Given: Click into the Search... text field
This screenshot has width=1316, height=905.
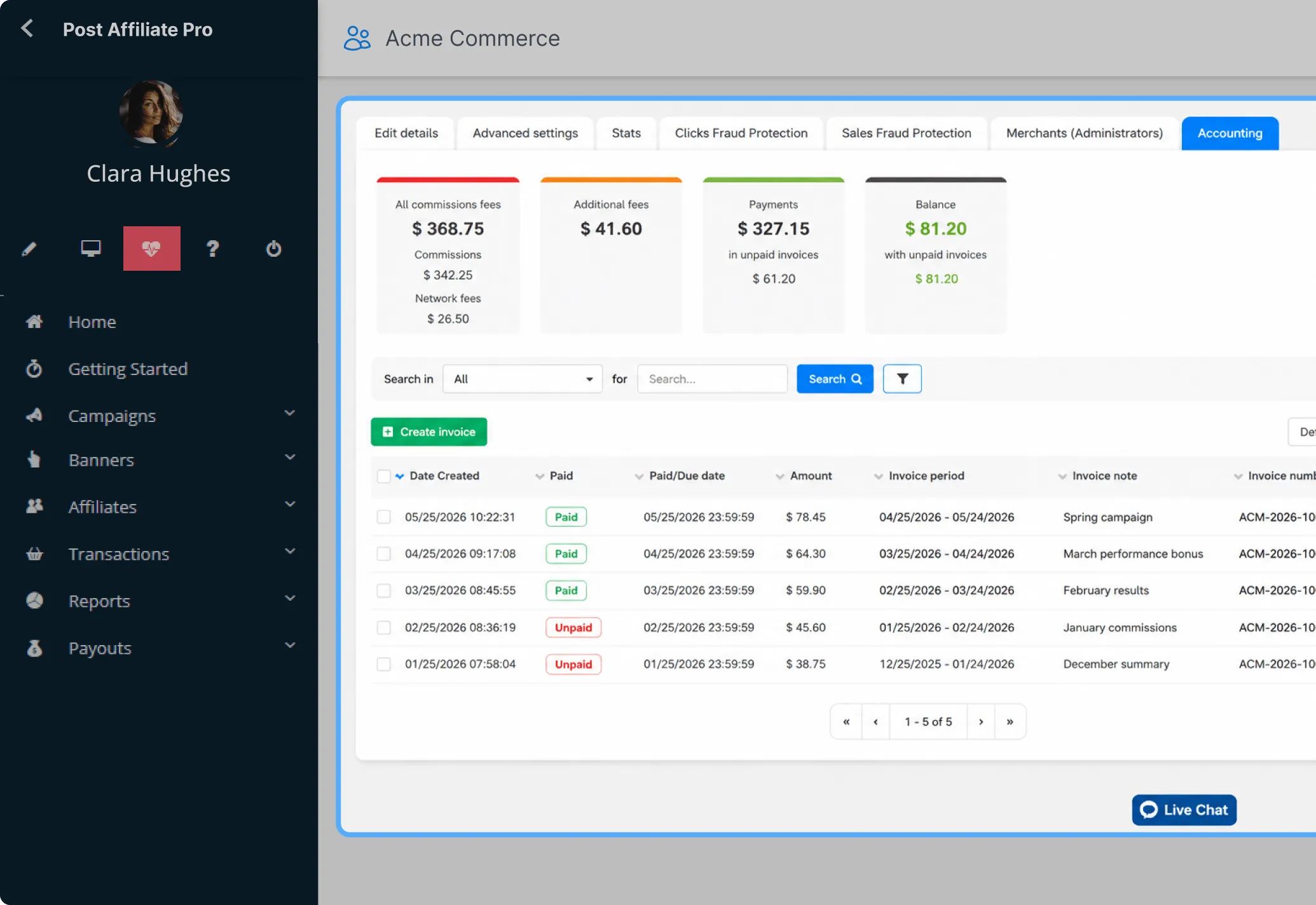Looking at the screenshot, I should pos(713,379).
